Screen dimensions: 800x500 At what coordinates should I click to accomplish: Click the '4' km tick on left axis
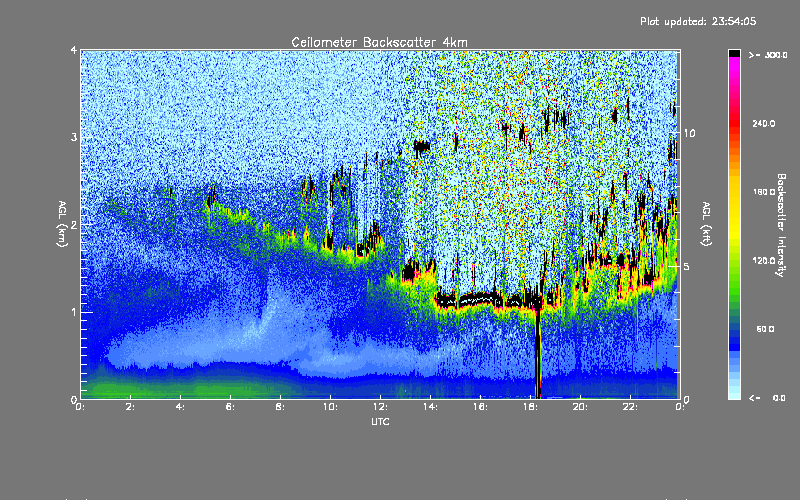click(74, 50)
